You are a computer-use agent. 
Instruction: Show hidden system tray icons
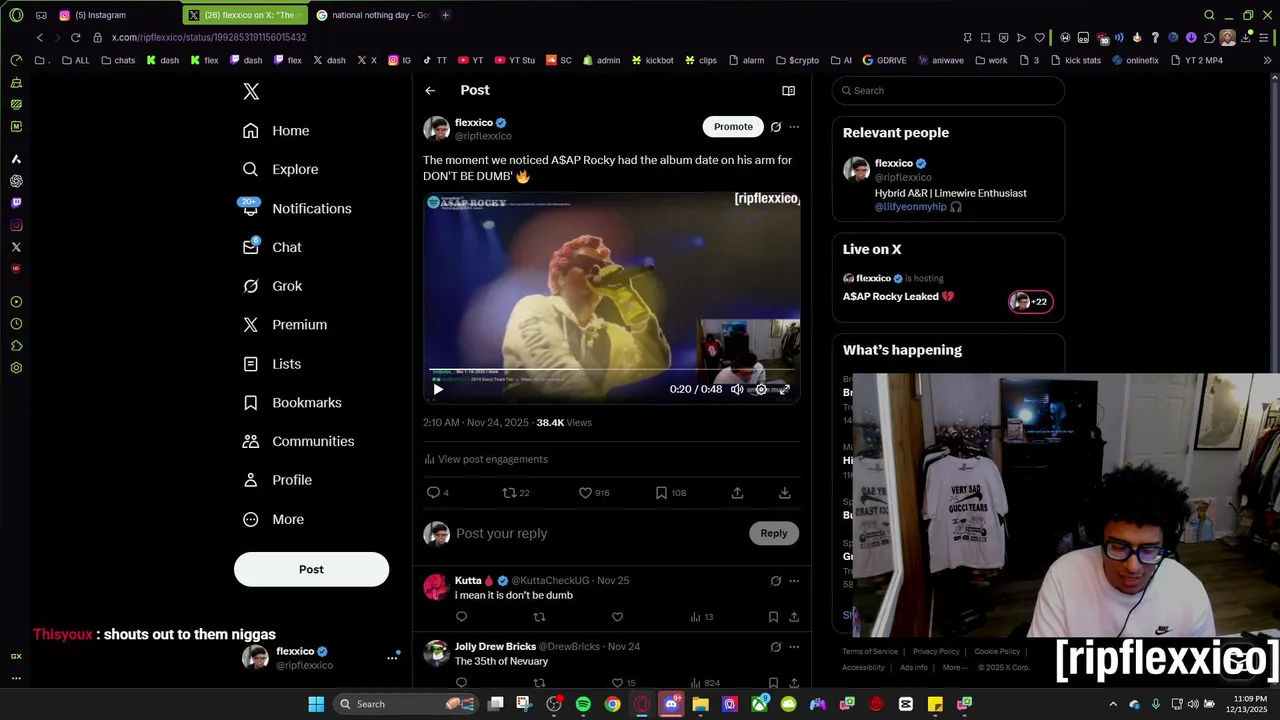coord(1114,704)
